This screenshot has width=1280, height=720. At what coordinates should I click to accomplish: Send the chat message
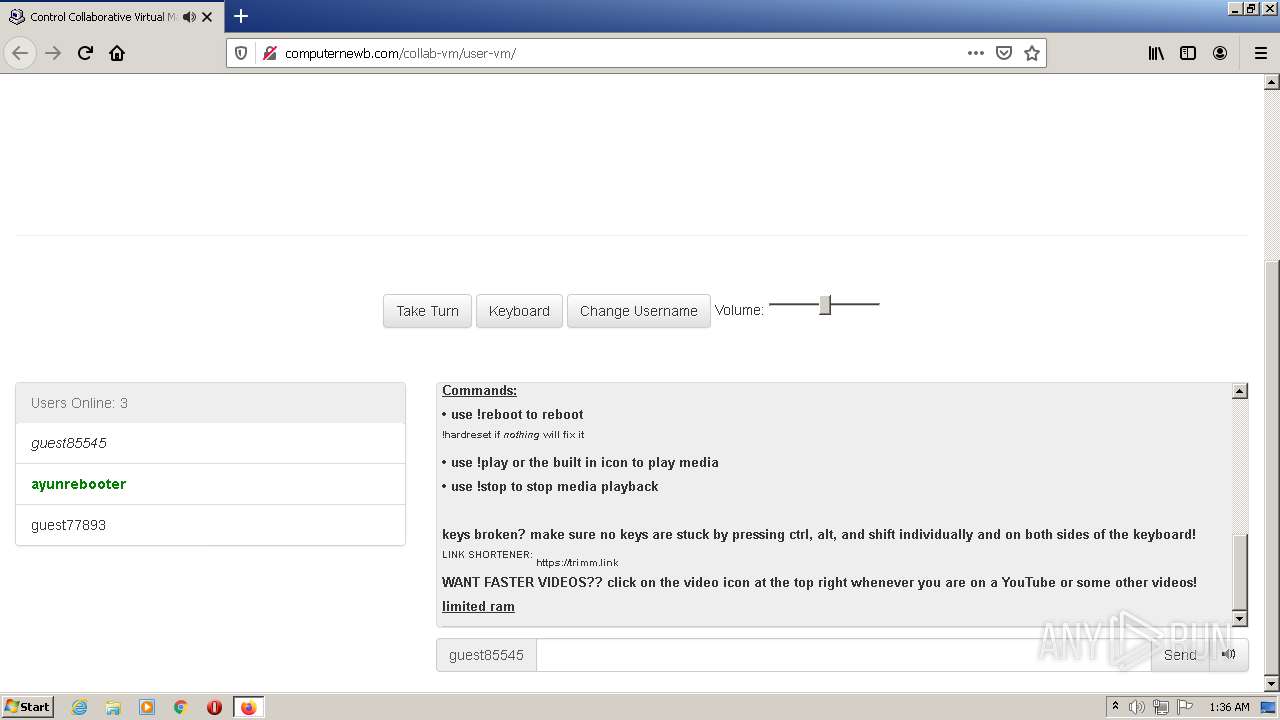(1180, 655)
